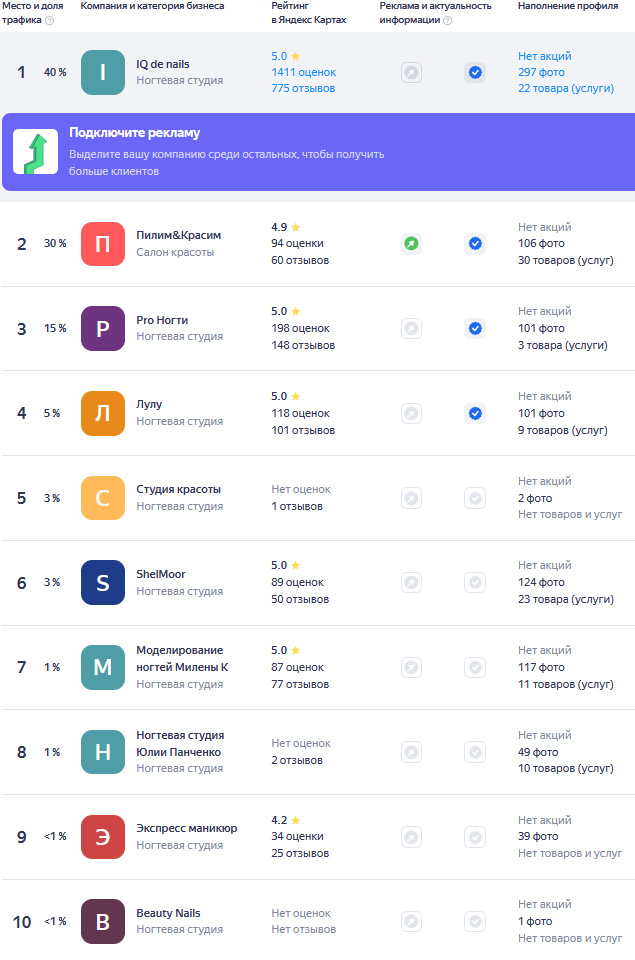Open the 22 товара (услуги) link
Screen dimensions: 635x960
click(565, 89)
